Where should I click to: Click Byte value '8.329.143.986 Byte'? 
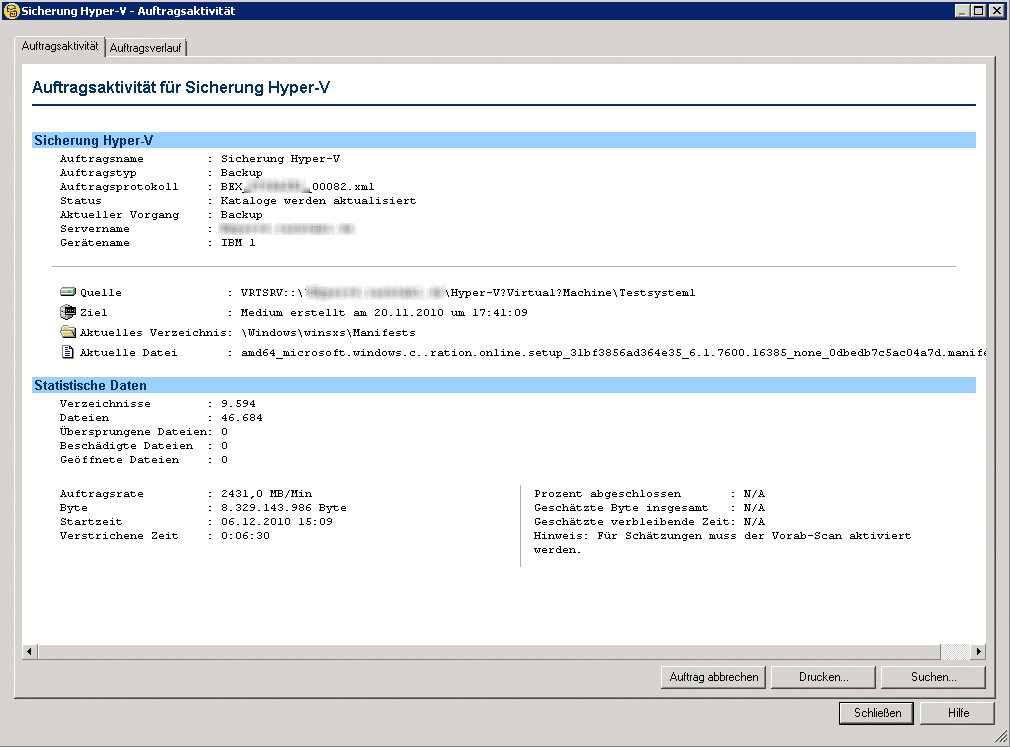tap(283, 508)
